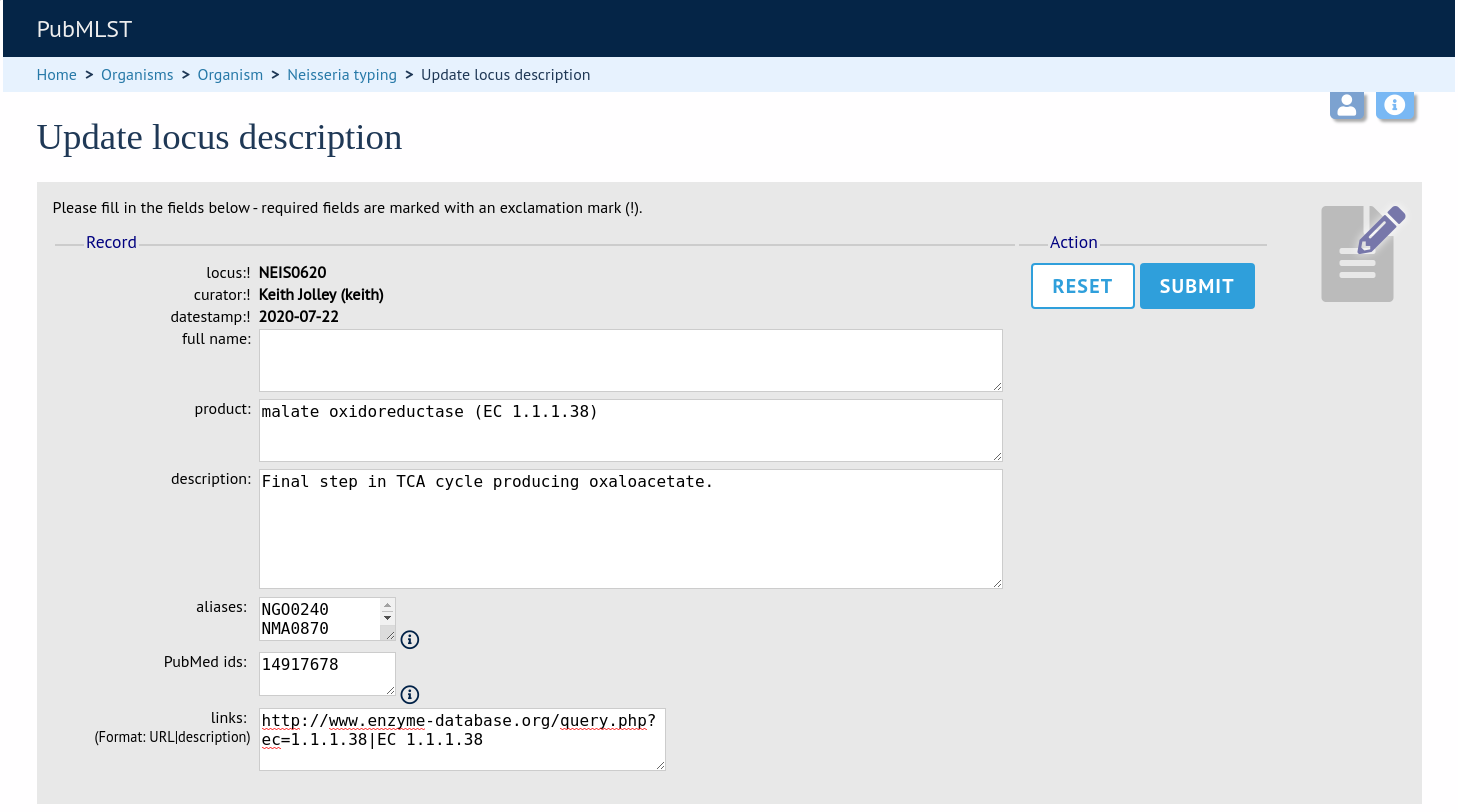Image resolution: width=1458 pixels, height=812 pixels.
Task: Submit the locus description form
Action: coord(1197,286)
